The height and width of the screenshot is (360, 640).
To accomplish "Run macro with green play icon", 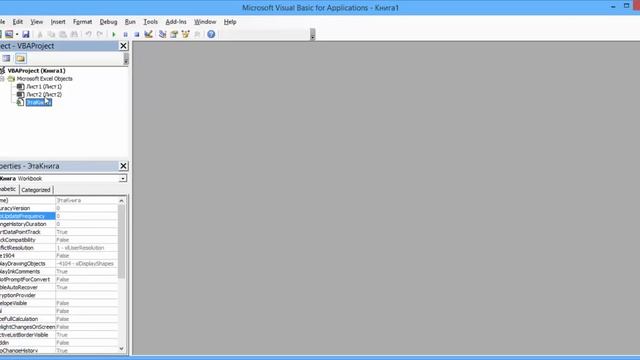I will coord(114,34).
